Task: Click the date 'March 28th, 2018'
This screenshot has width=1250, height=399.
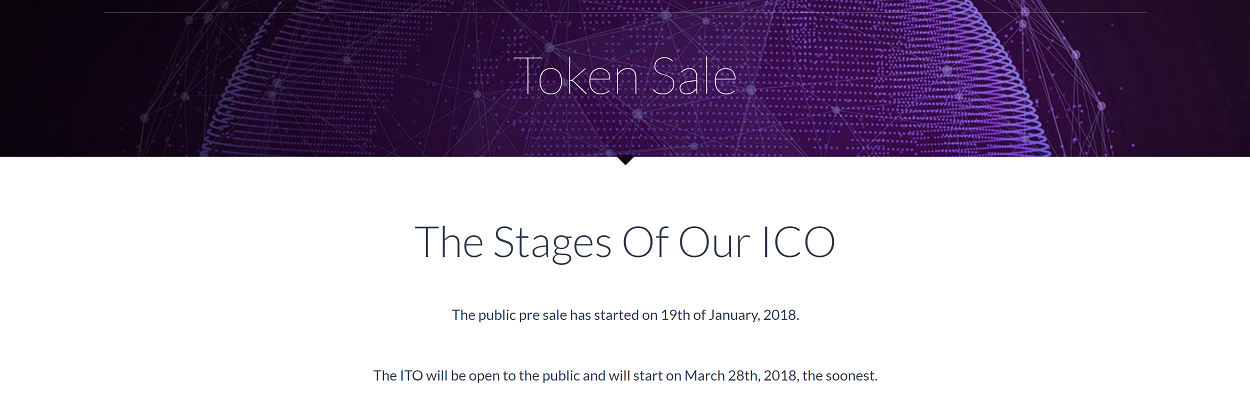Action: tap(739, 376)
